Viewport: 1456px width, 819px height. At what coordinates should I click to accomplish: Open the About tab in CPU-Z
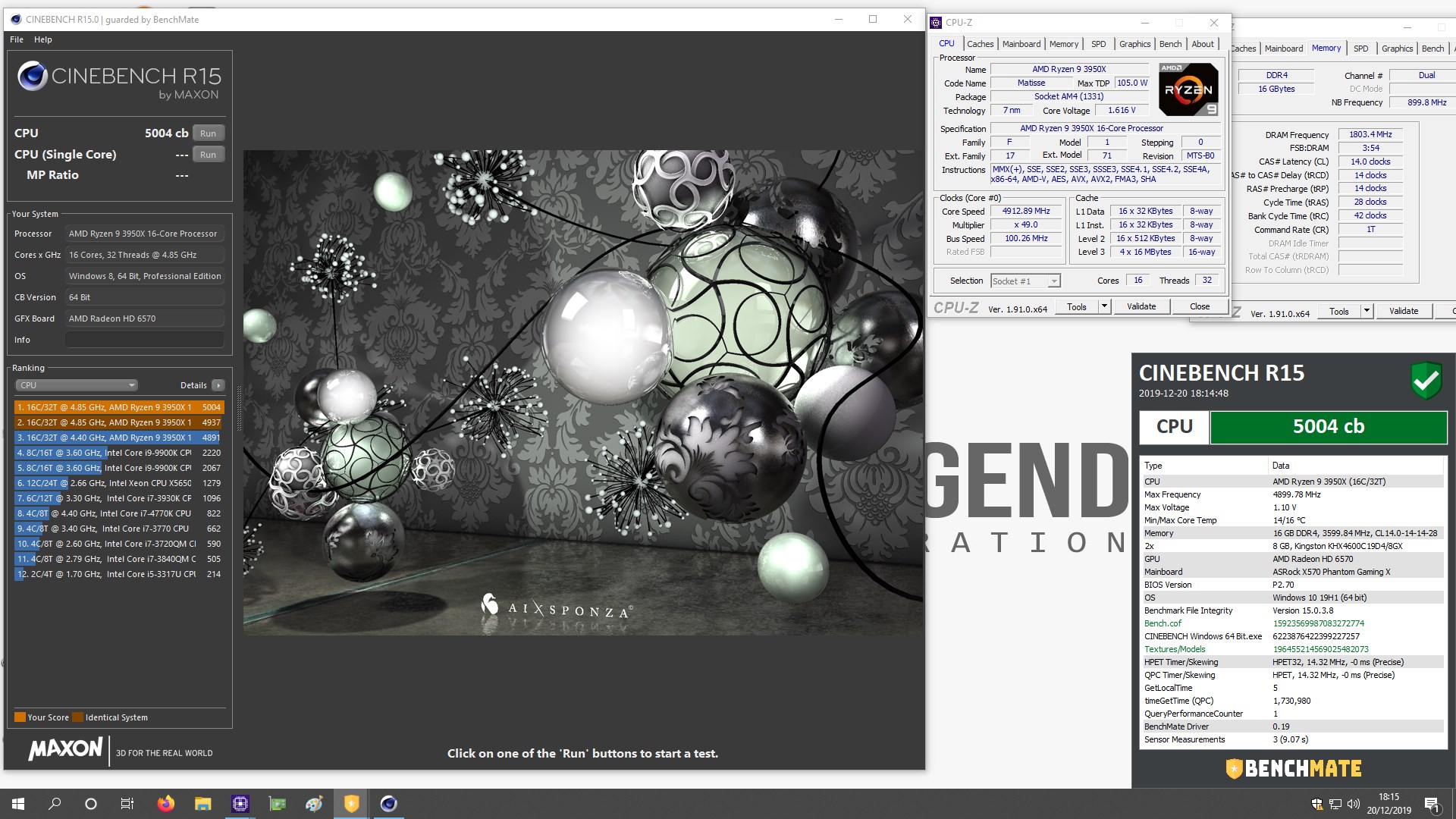tap(1203, 44)
